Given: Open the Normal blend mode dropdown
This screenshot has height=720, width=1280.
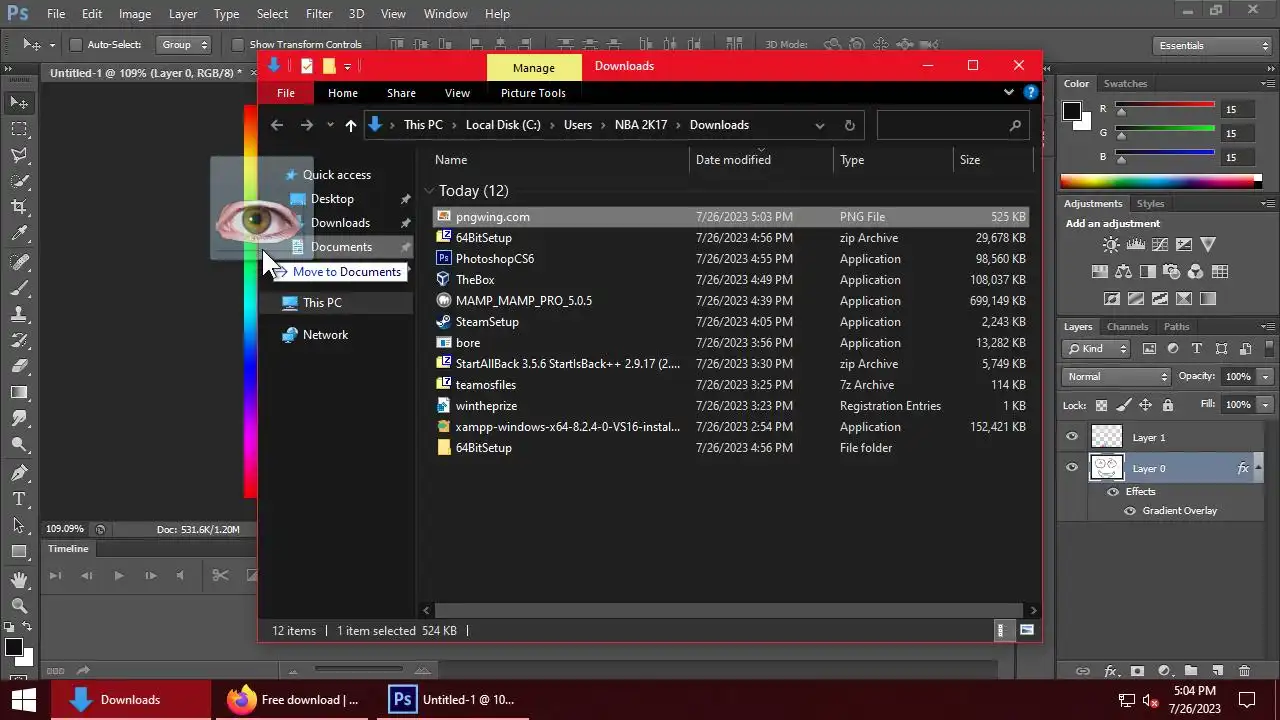Looking at the screenshot, I should pos(1116,377).
